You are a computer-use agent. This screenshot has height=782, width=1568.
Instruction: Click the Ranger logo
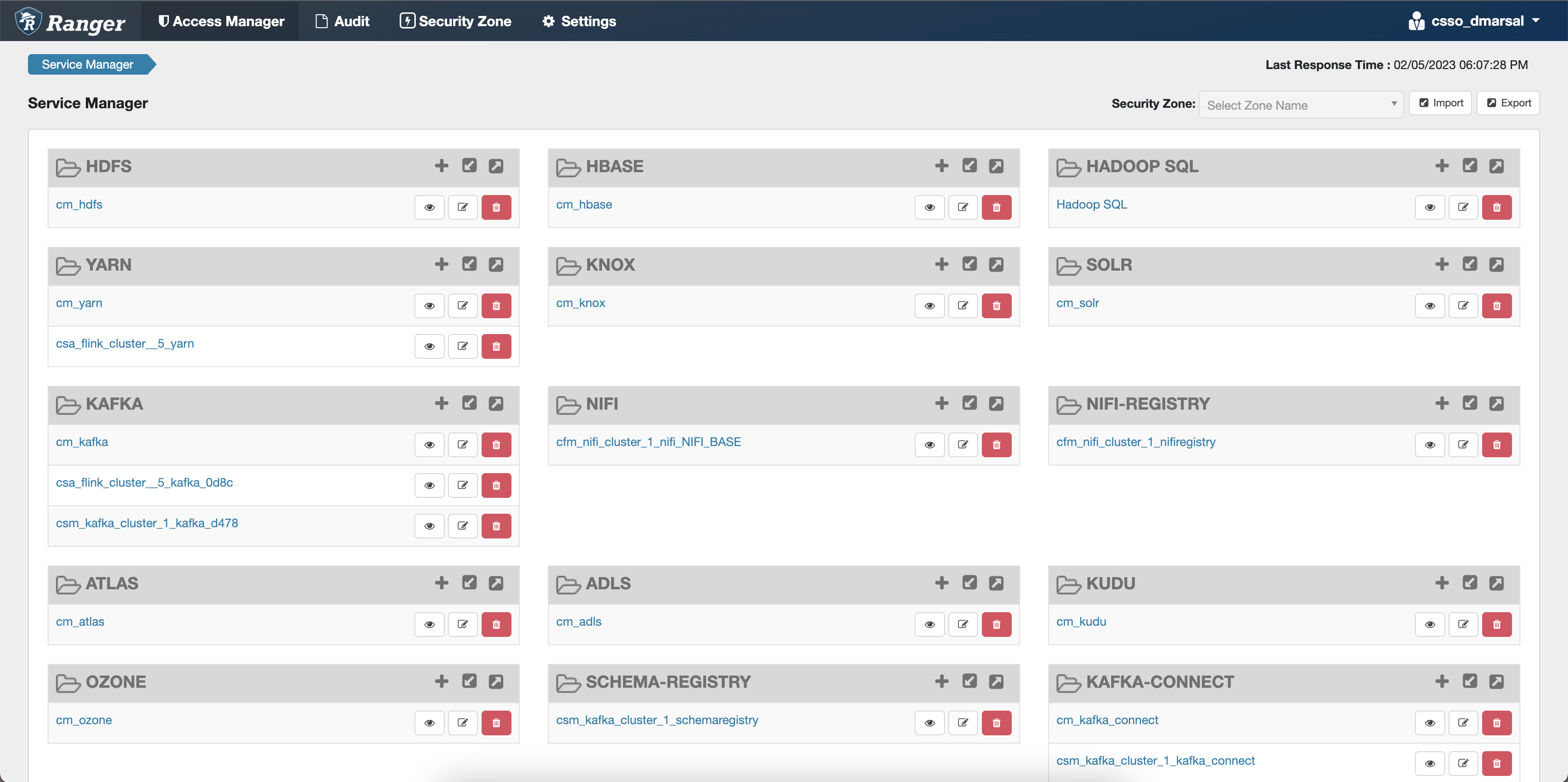coord(70,22)
